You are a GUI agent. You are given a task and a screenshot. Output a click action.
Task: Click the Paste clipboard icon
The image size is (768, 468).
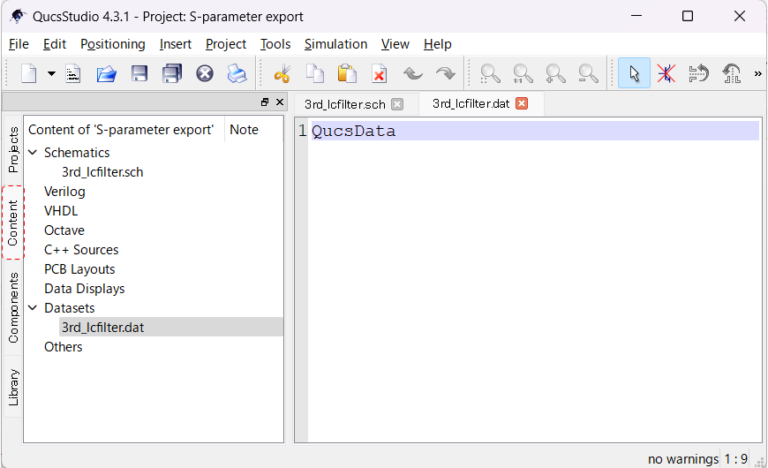347,74
